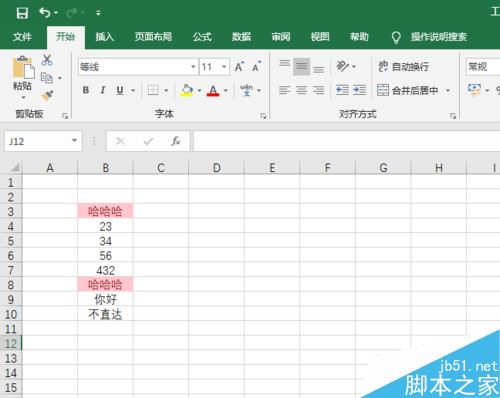Screen dimensions: 500x398
Task: Click the 操作说明搜索 search box
Action: tap(438, 37)
